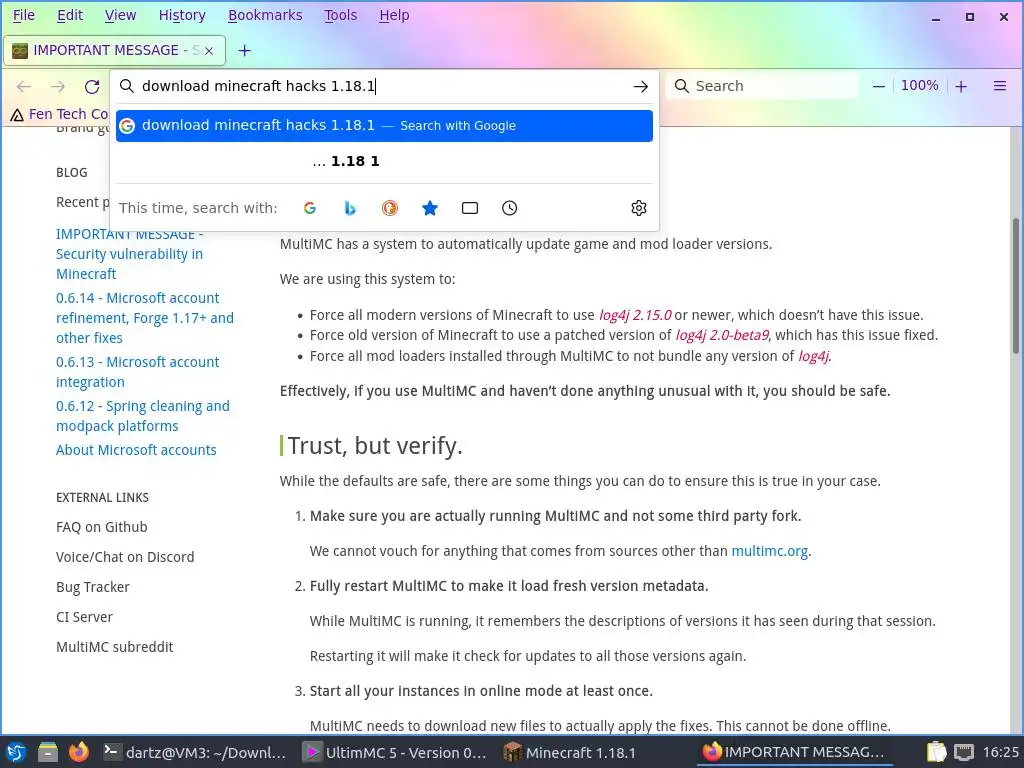Image resolution: width=1024 pixels, height=768 pixels.
Task: Click the Search box in toolbar
Action: [x=761, y=86]
